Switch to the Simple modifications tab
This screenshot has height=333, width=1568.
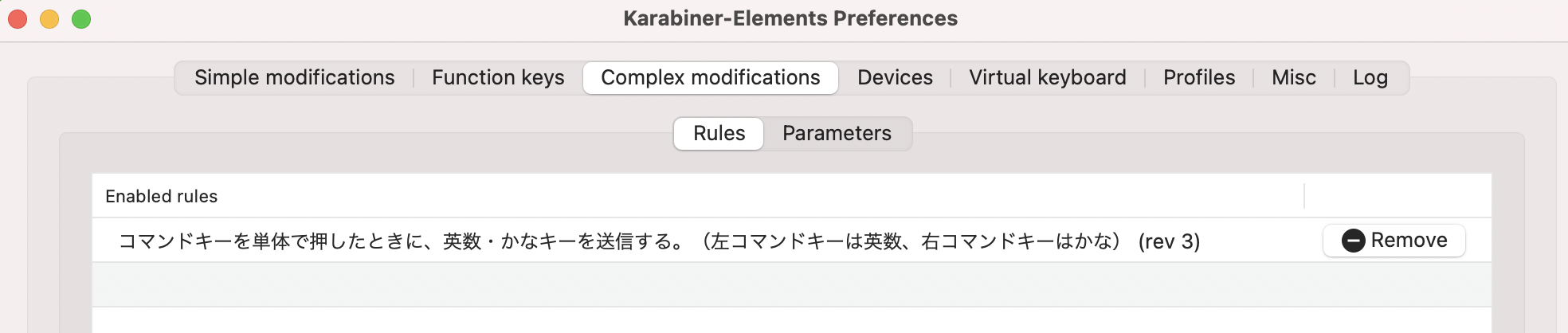[295, 77]
